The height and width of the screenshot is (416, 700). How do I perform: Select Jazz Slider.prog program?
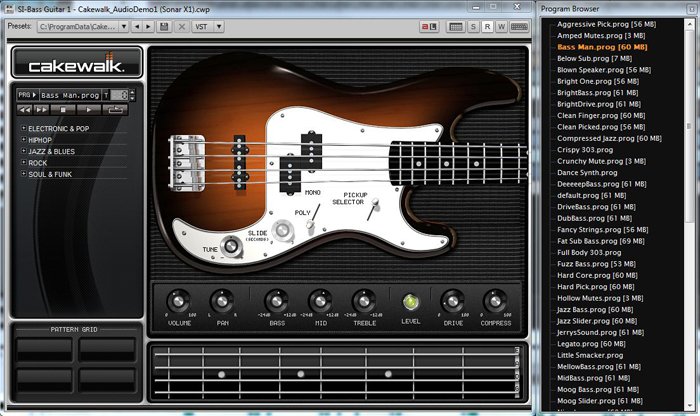click(597, 321)
